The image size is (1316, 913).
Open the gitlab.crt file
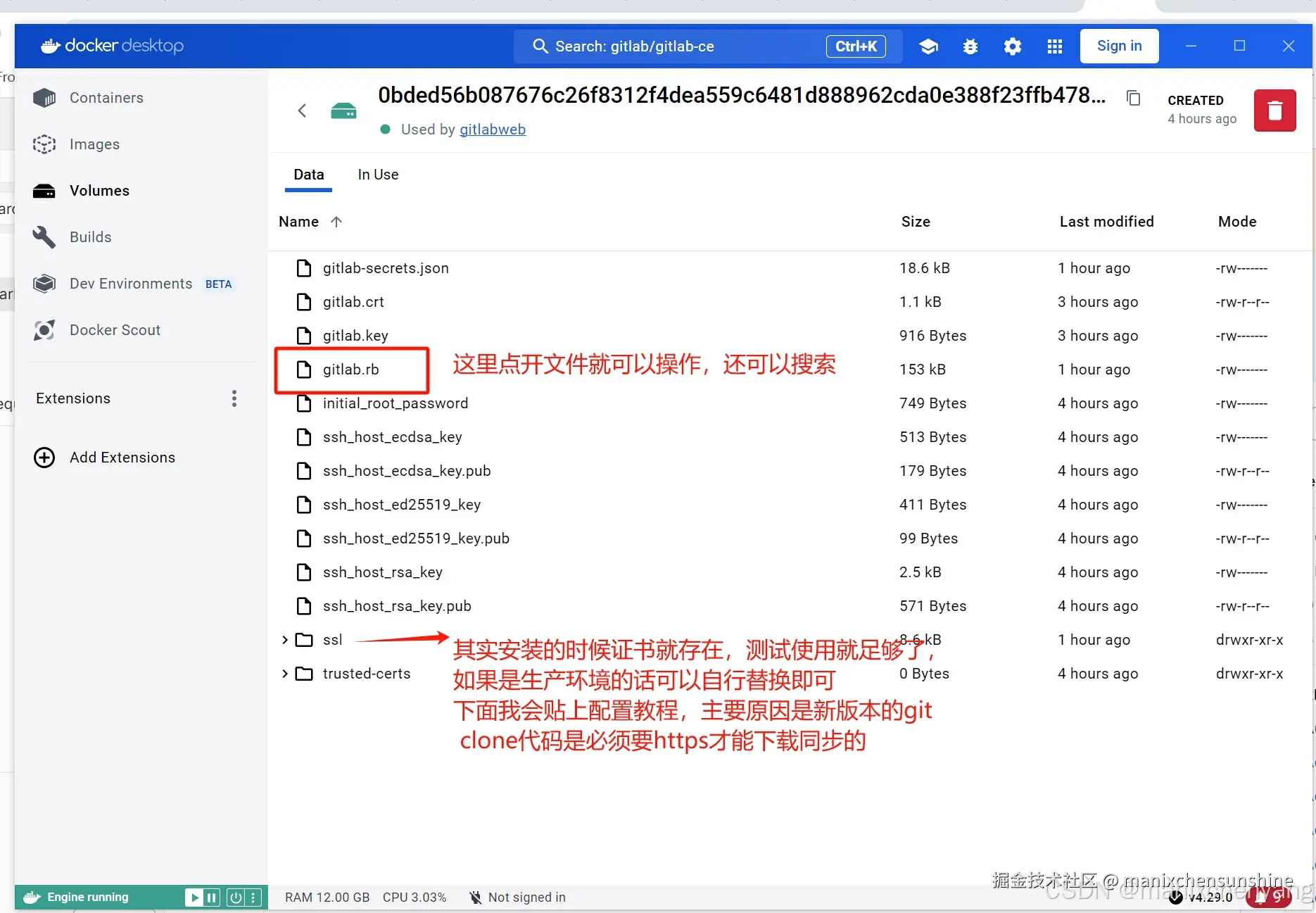click(x=353, y=302)
